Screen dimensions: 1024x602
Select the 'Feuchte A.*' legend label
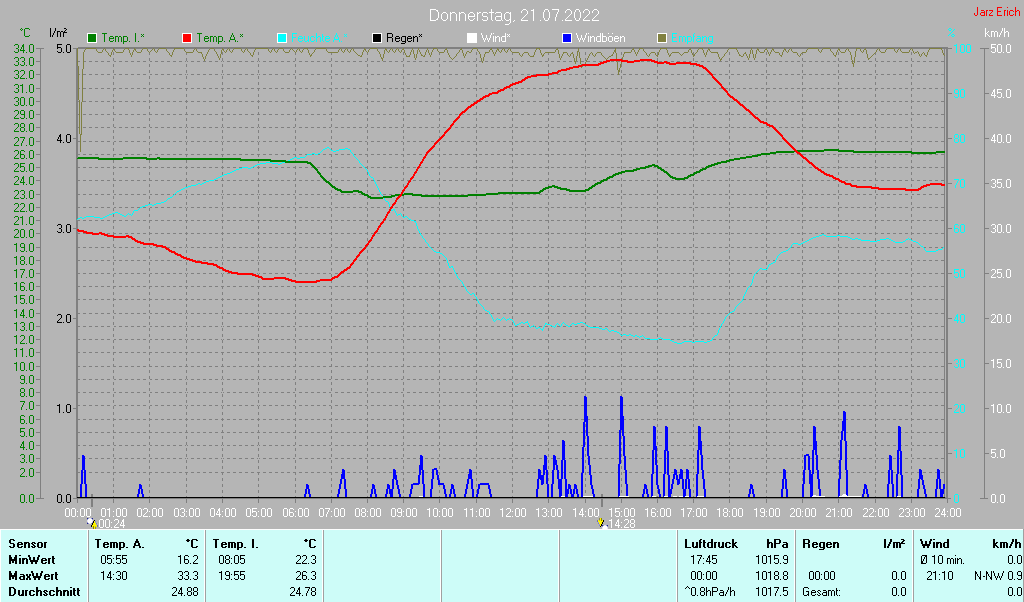pos(319,39)
